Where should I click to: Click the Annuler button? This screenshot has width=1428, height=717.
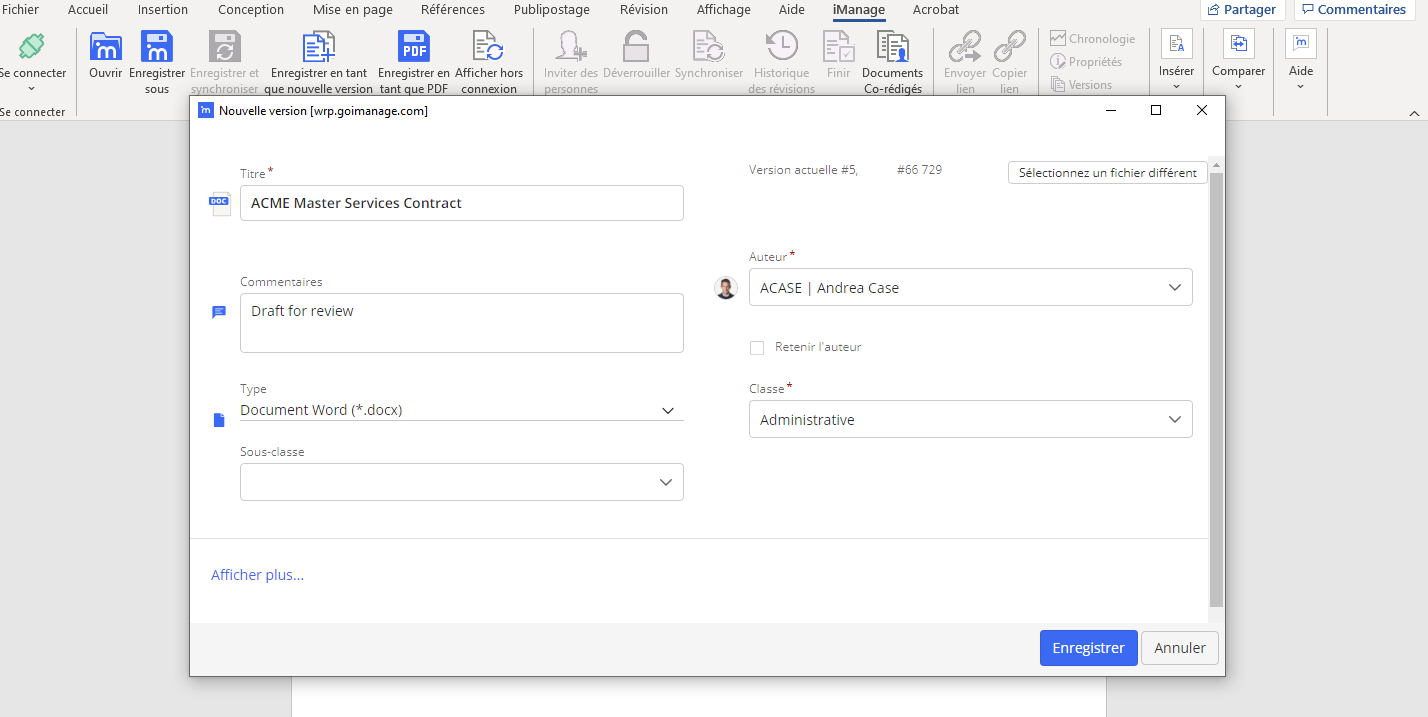pyautogui.click(x=1179, y=648)
